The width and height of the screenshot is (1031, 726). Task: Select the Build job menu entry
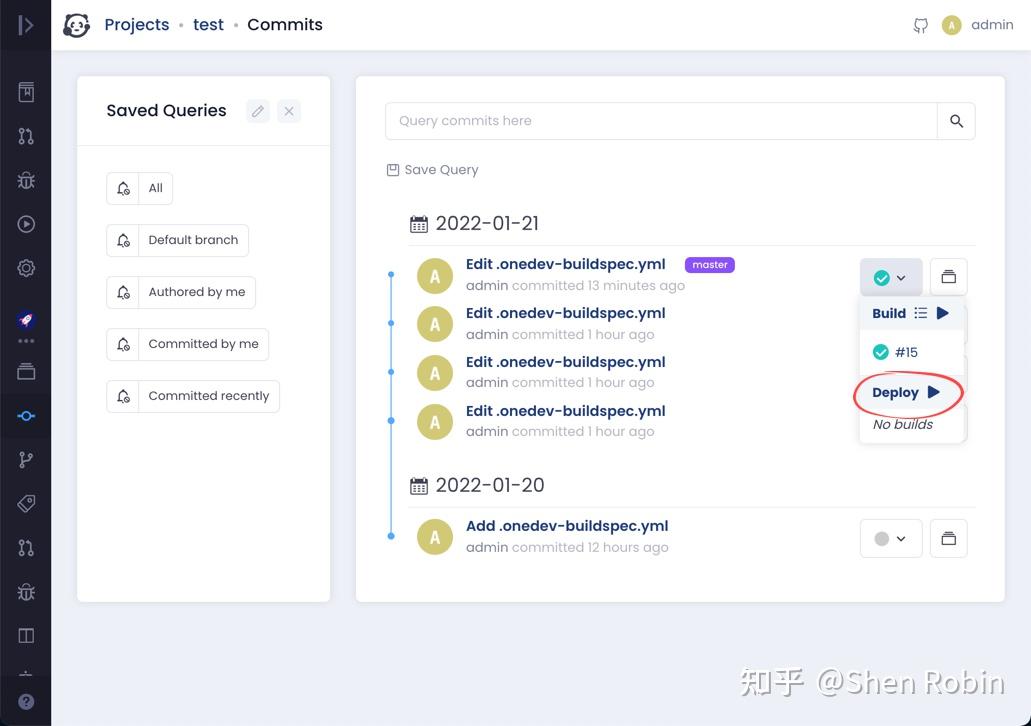[x=889, y=313]
